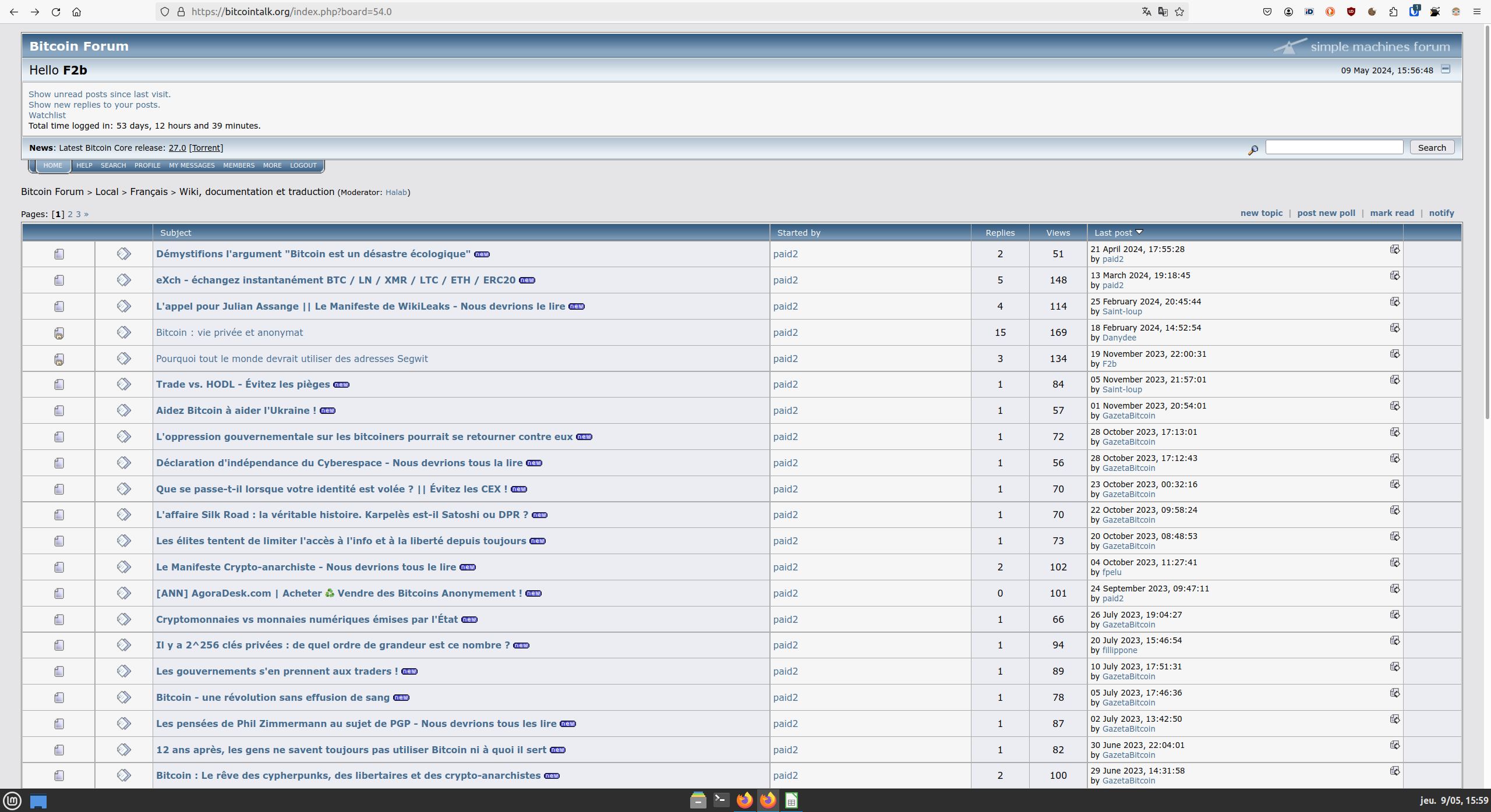
Task: Open topic Pourquoi tout le monde devrait utiliser Segwit
Action: click(x=292, y=359)
